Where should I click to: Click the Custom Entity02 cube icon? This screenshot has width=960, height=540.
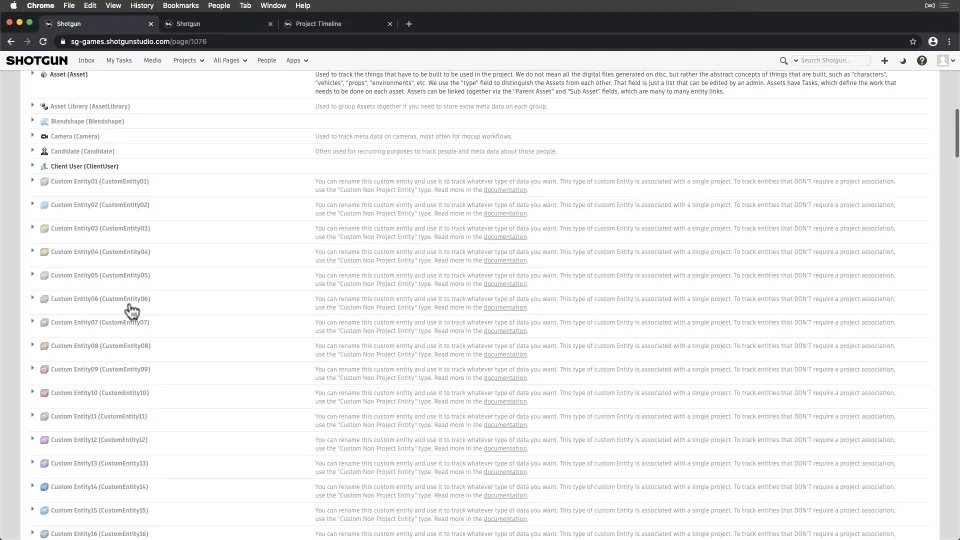tap(44, 205)
